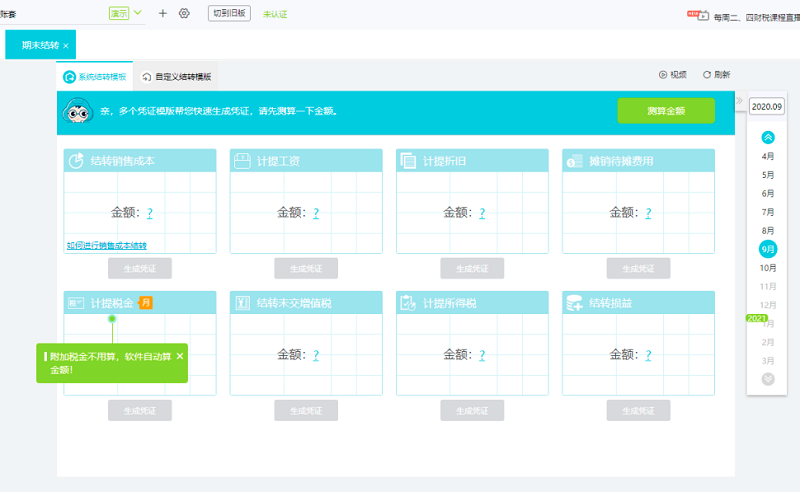Click the 演示 label tag
The height and width of the screenshot is (492, 800).
click(119, 13)
